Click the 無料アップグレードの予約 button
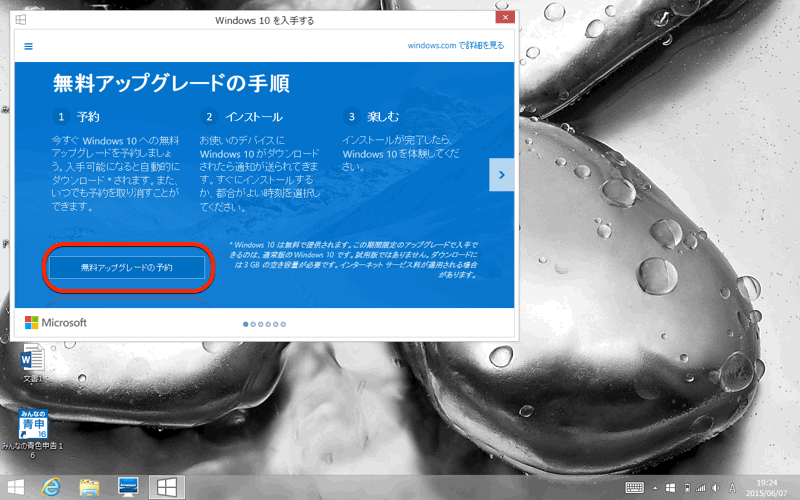 [x=127, y=268]
